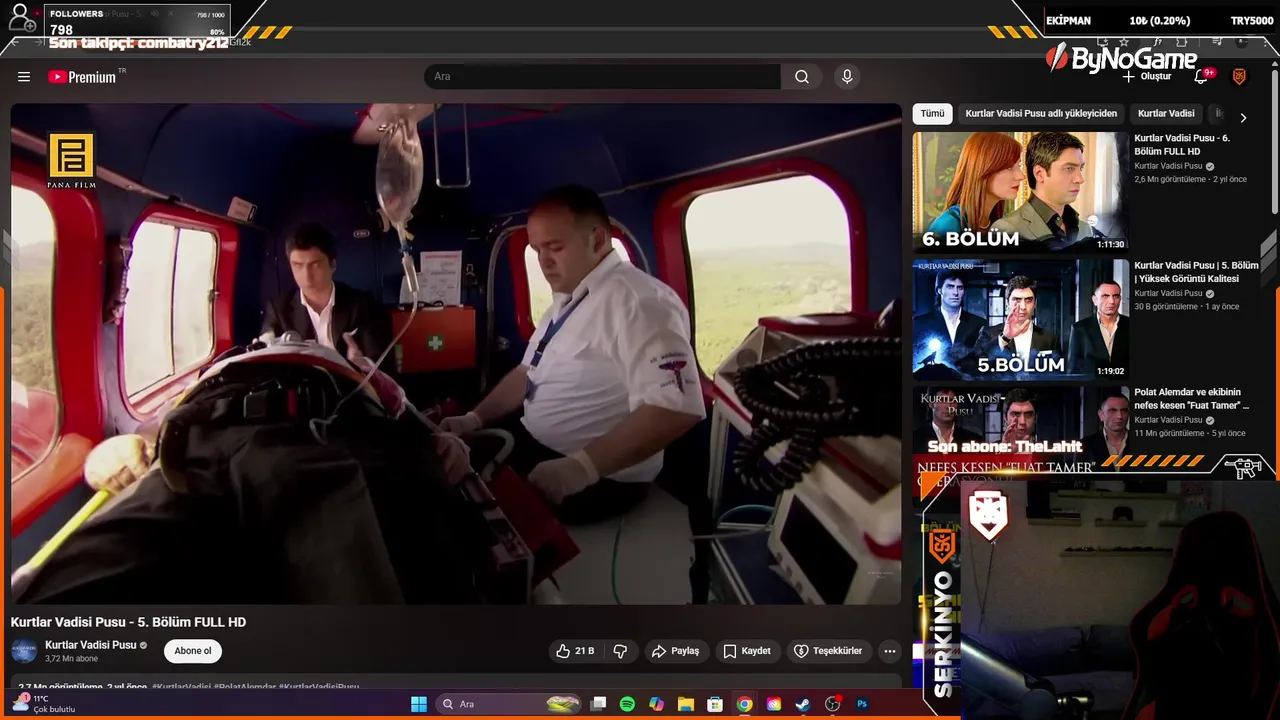This screenshot has height=720, width=1280.
Task: Open '5. Bölüm | Yüksek Görüntü Kalitesi' title
Action: tap(1196, 272)
